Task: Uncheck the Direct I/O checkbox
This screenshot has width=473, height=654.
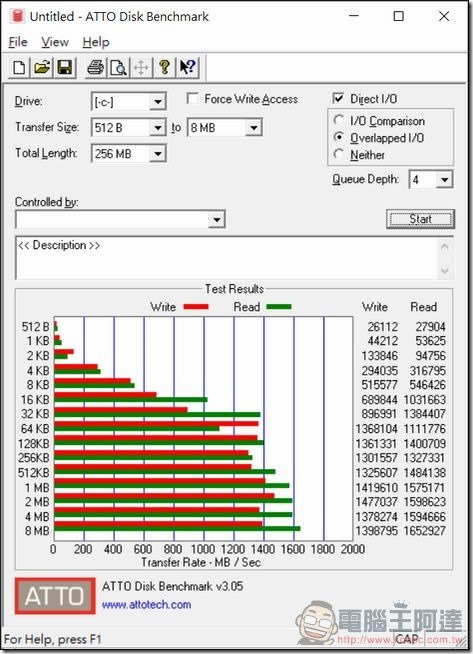Action: point(338,98)
